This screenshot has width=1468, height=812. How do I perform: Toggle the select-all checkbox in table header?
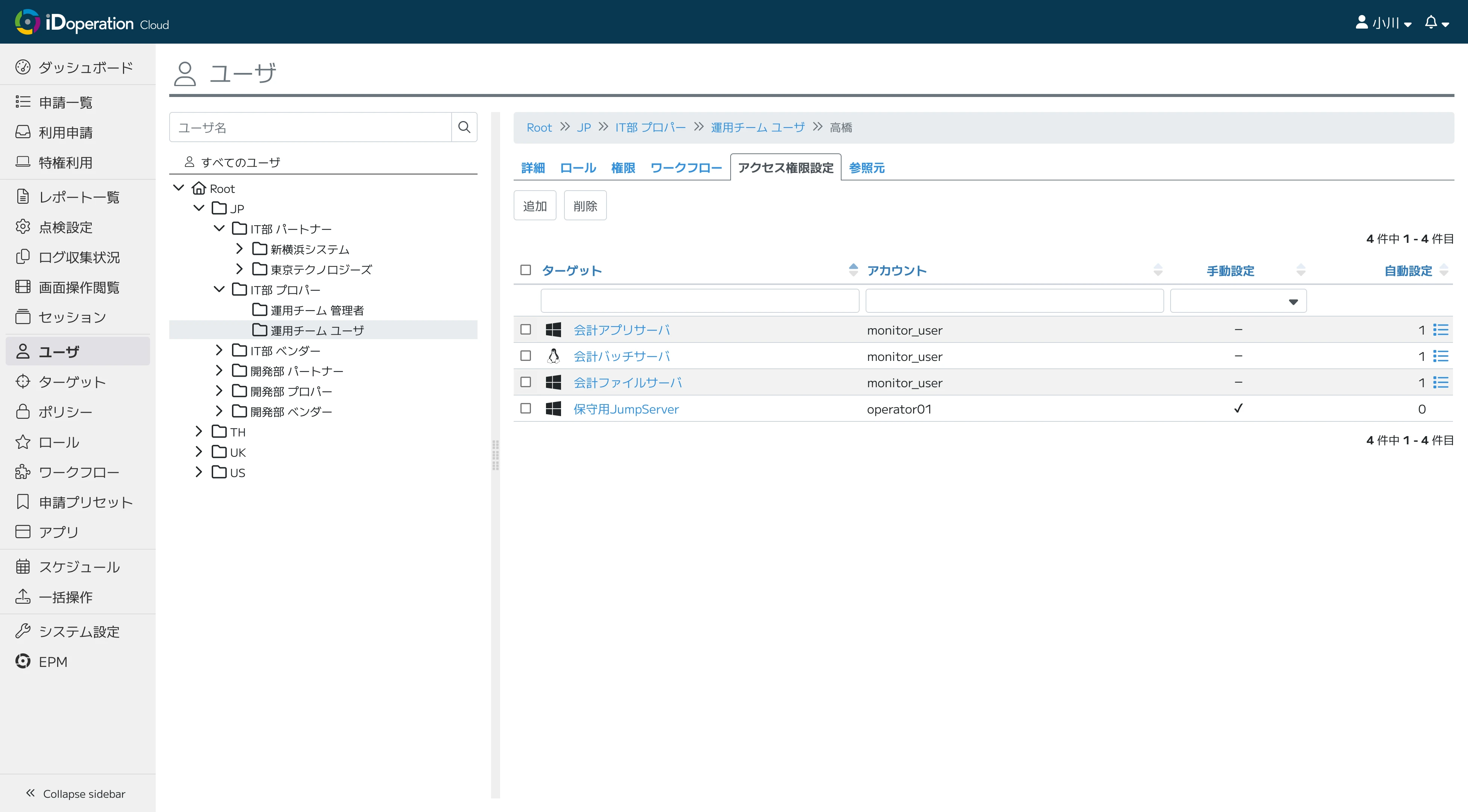point(525,270)
